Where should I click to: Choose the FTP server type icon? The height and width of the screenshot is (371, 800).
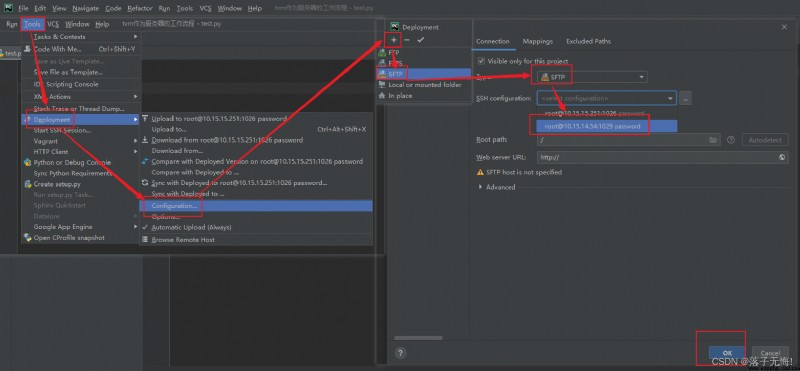click(x=382, y=53)
